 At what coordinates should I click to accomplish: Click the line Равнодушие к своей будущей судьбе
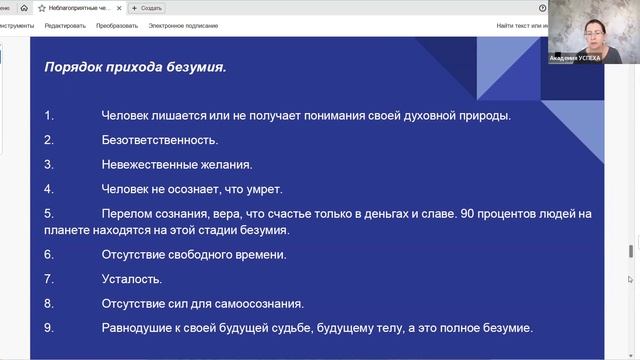(x=317, y=328)
